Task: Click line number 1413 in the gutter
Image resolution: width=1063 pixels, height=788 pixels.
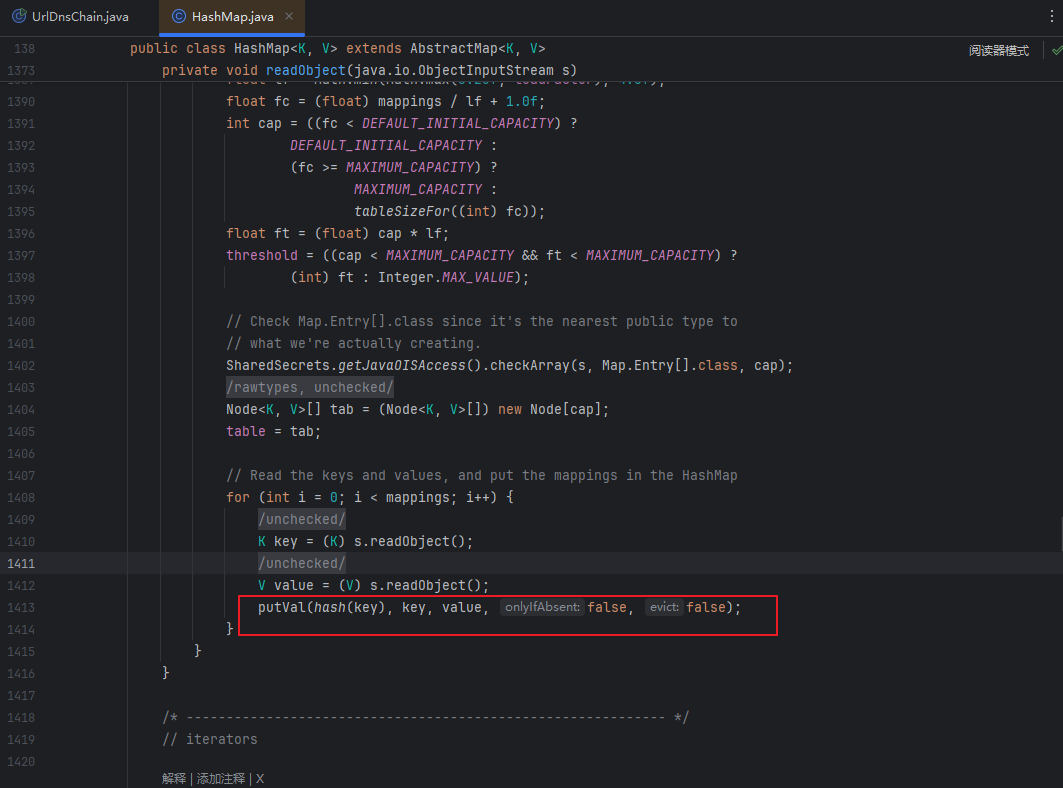Action: click(21, 608)
